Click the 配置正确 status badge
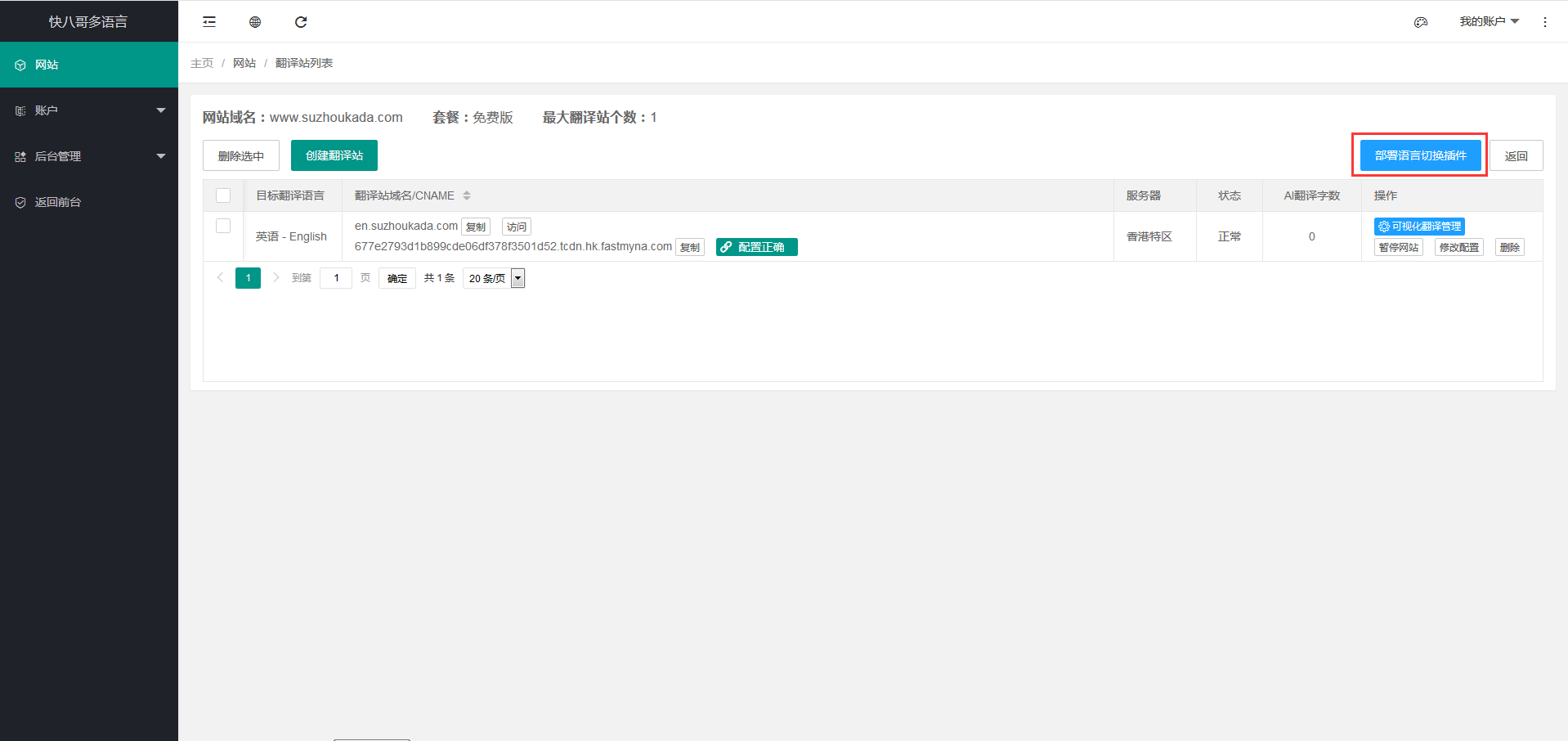Image resolution: width=1568 pixels, height=741 pixels. coord(757,247)
